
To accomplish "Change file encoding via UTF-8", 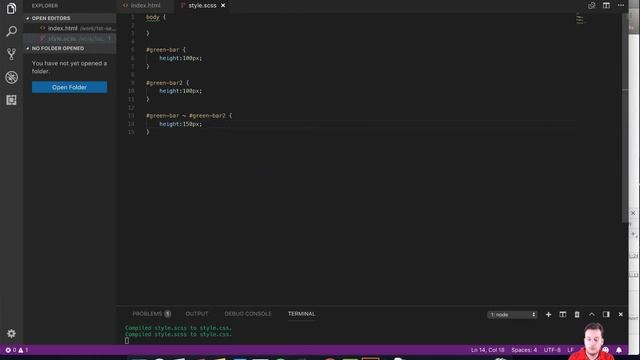I will click(552, 350).
